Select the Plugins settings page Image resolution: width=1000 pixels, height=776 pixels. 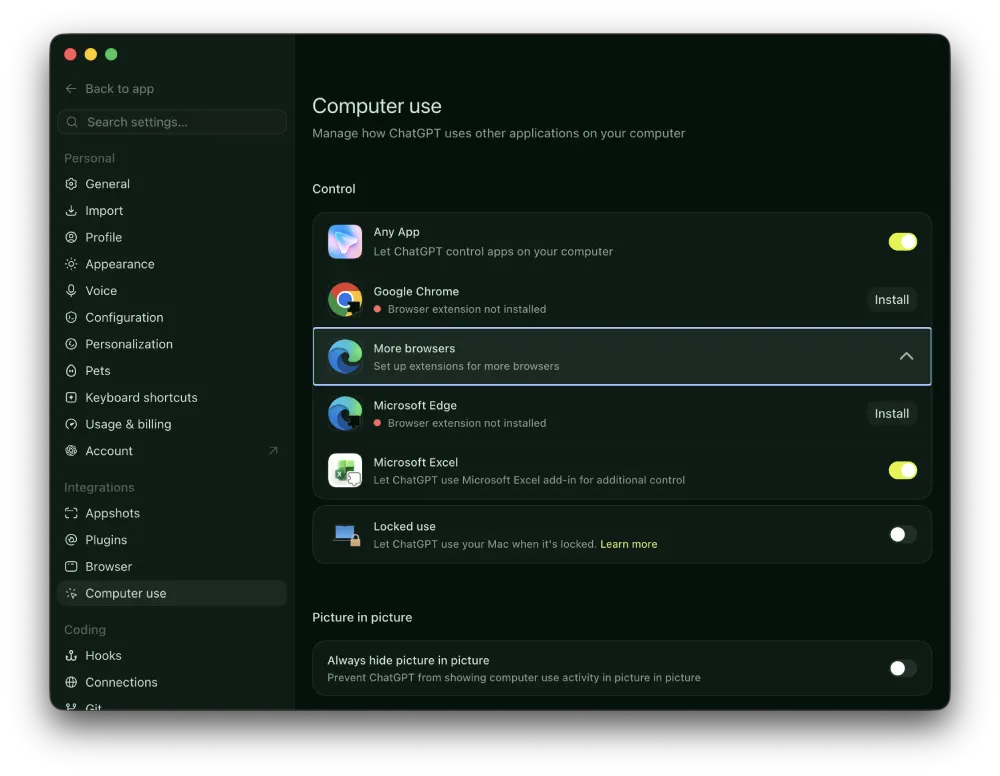coord(172,539)
